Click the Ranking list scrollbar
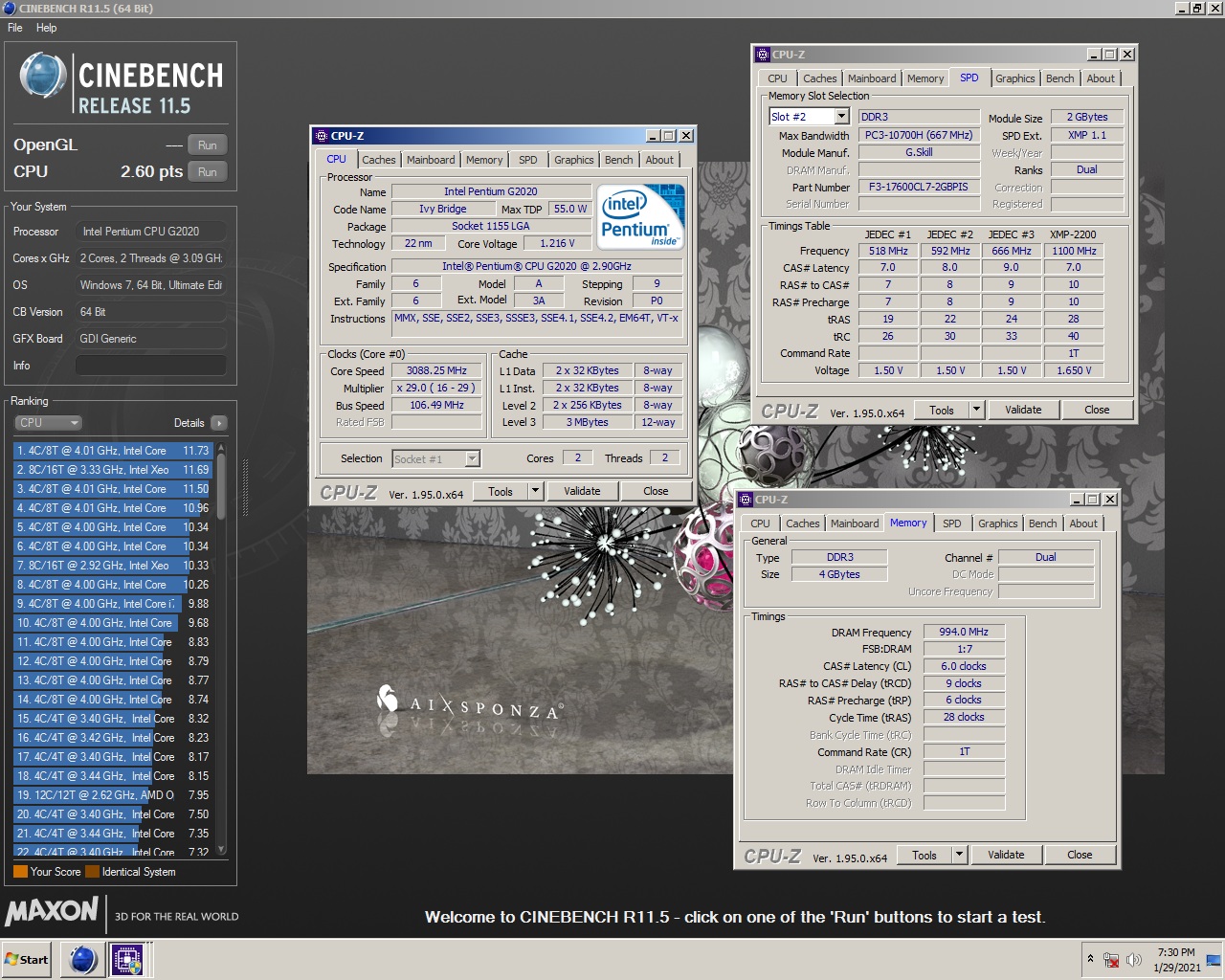The image size is (1225, 980). (221, 648)
